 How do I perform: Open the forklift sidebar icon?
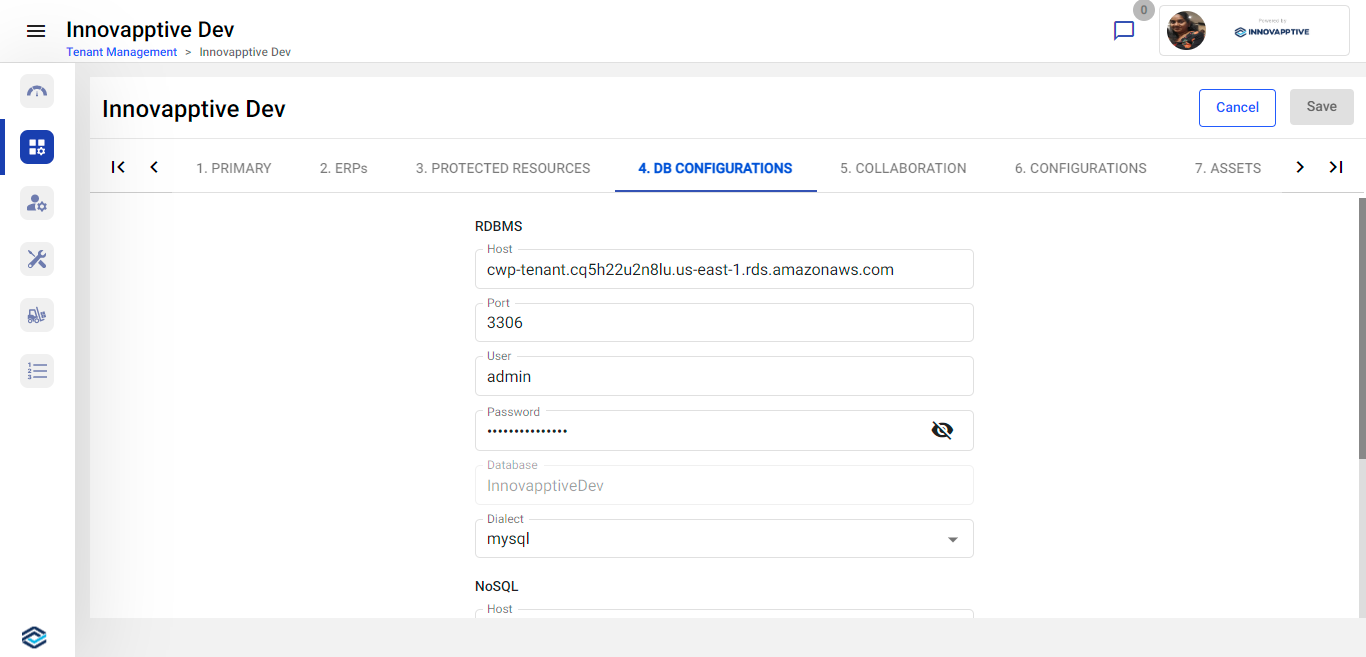click(x=37, y=315)
